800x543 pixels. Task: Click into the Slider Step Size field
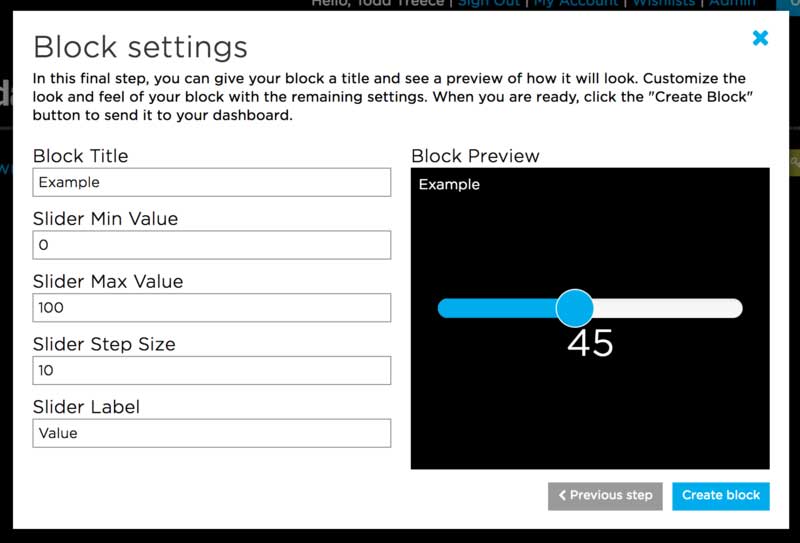[x=211, y=370]
